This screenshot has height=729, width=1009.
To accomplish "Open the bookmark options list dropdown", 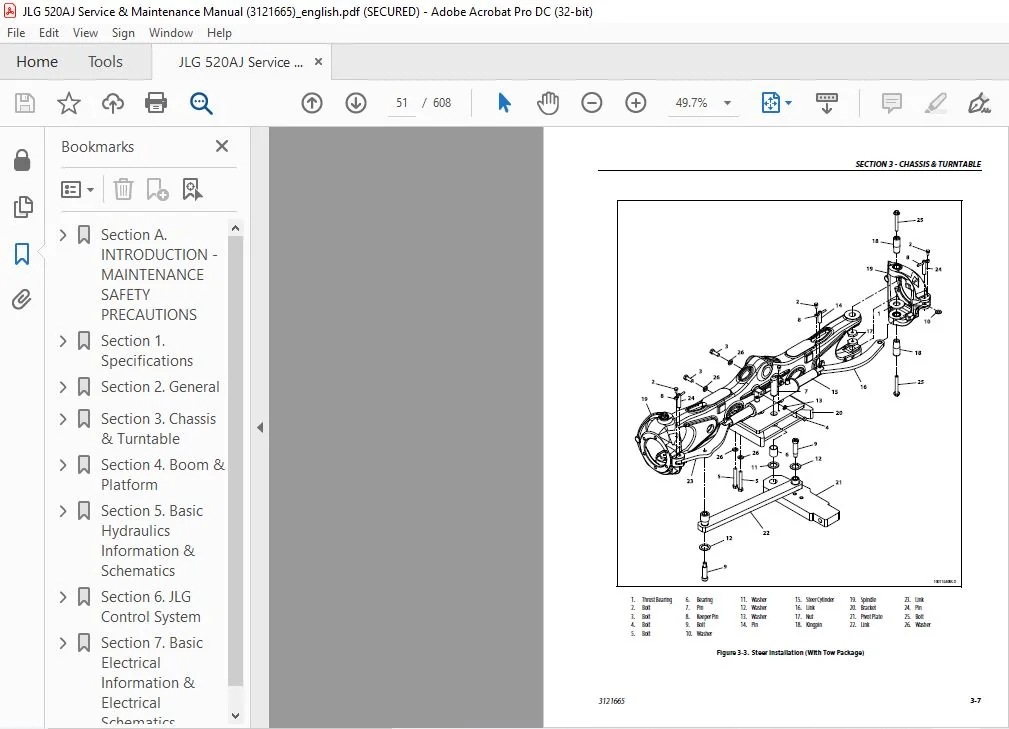I will pos(77,189).
